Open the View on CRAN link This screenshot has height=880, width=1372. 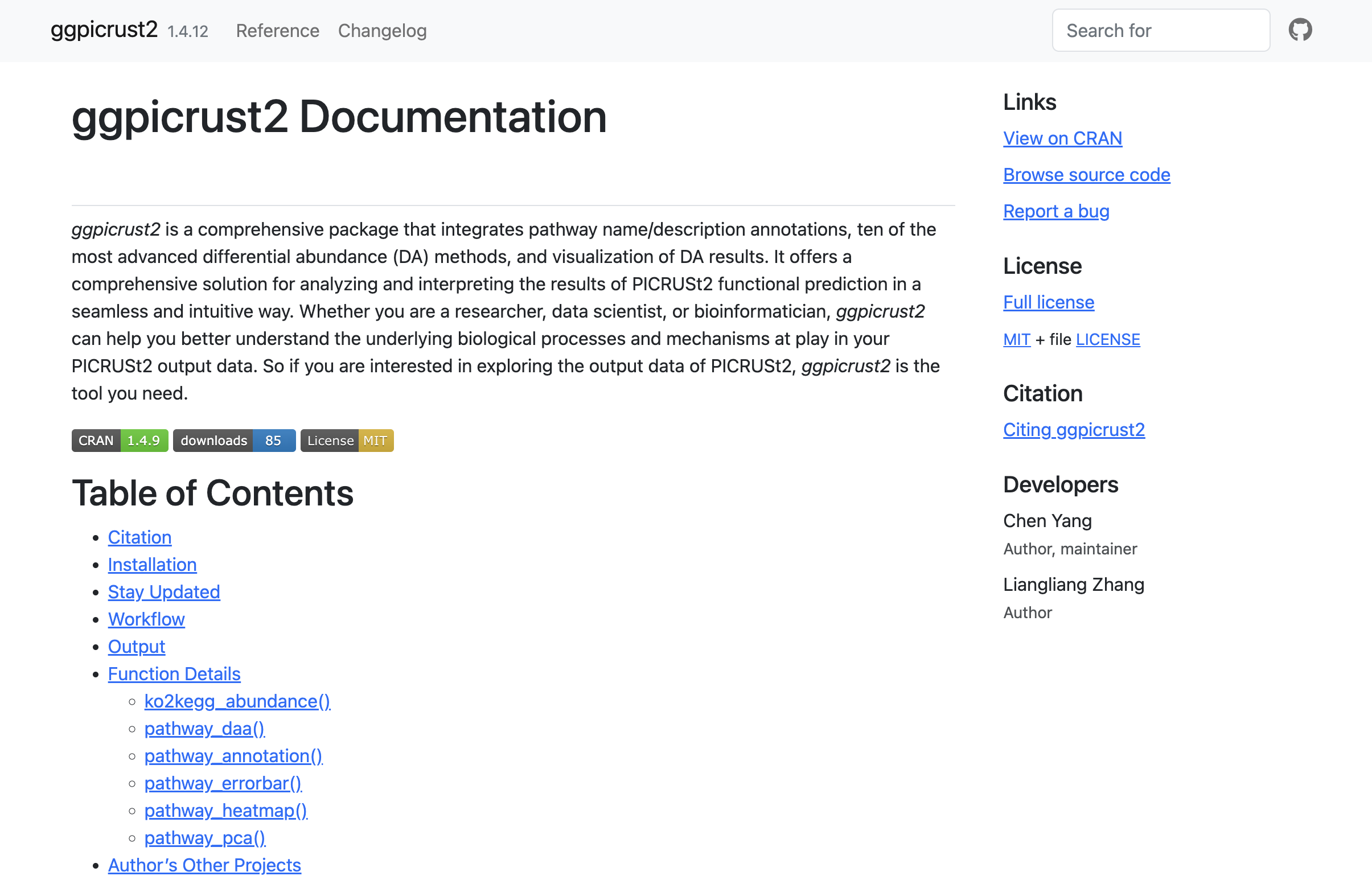(1062, 138)
